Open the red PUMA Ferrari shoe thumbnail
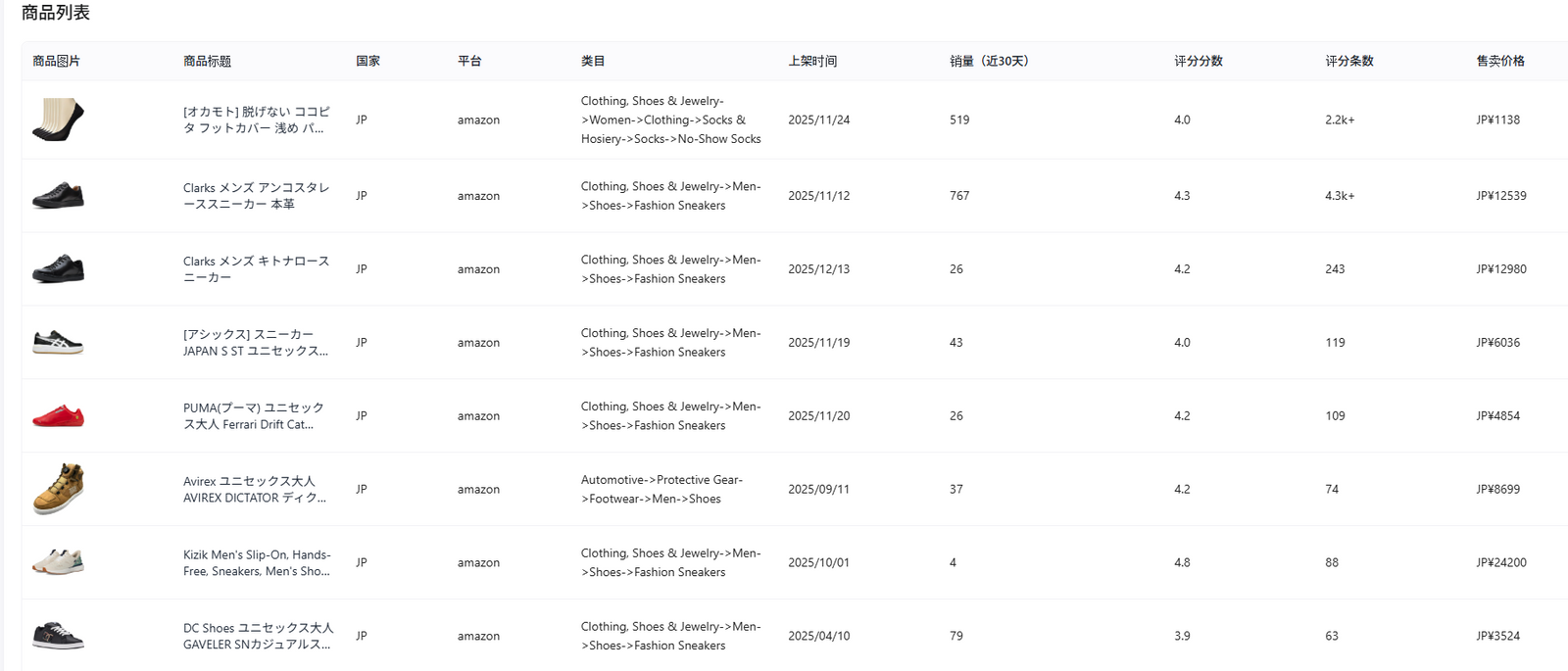 [x=58, y=415]
